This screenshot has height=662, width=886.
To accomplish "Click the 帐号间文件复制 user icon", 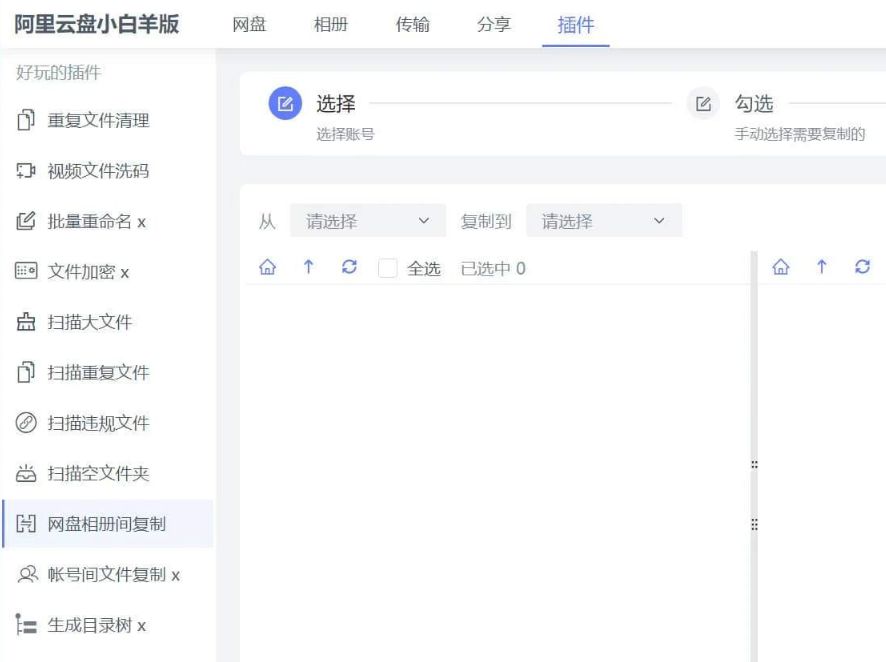I will click(27, 574).
